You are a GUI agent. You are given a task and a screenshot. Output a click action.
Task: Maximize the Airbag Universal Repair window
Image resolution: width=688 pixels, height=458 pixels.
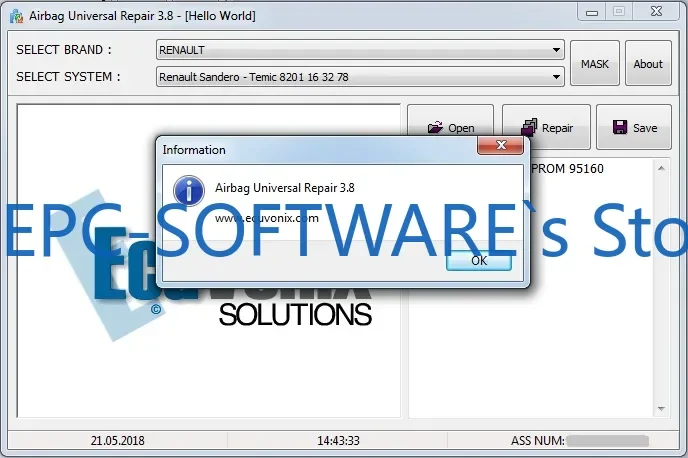619,11
